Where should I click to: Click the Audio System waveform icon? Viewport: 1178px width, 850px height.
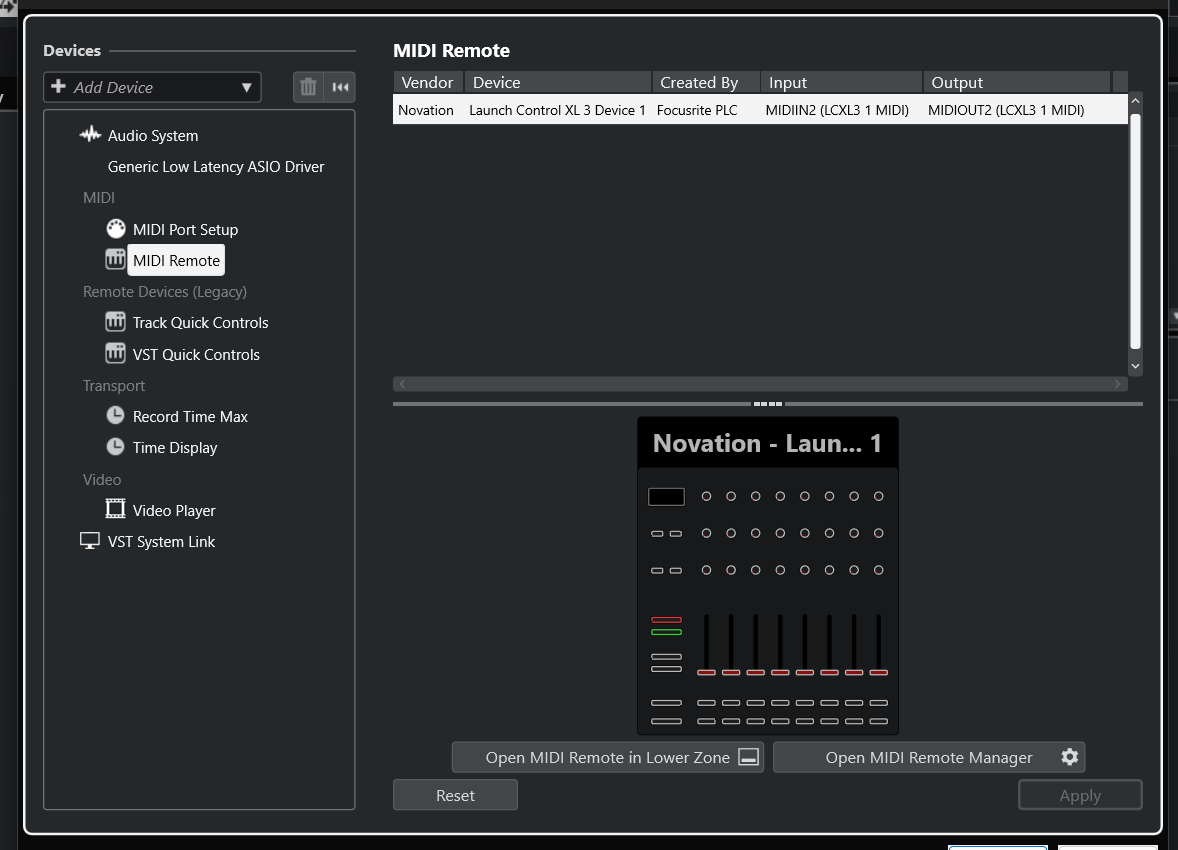point(90,135)
